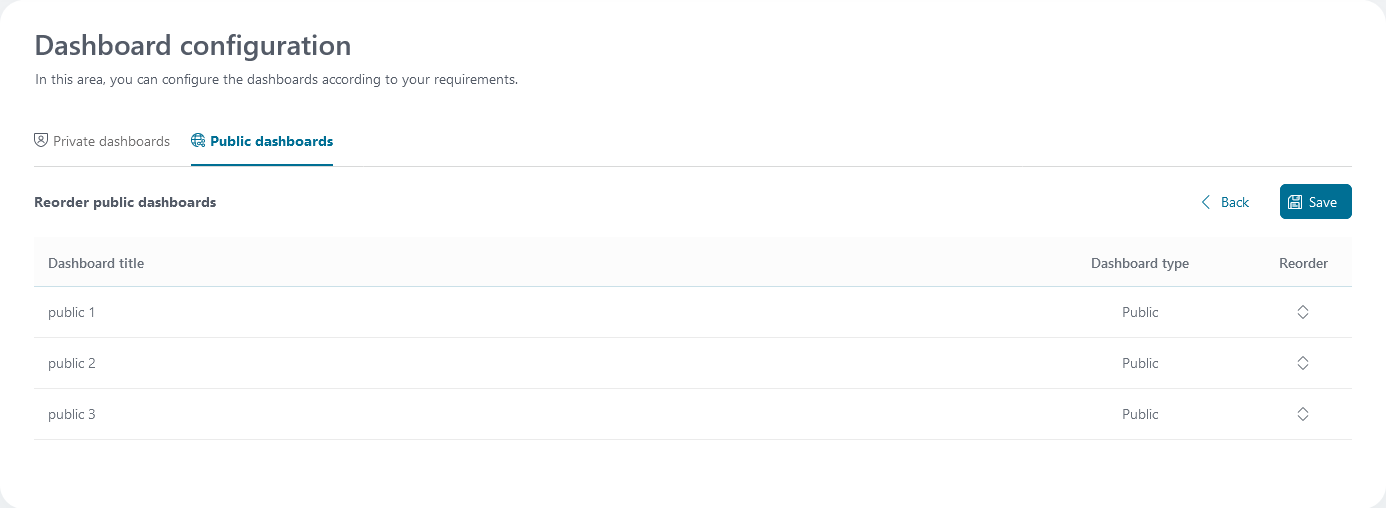Click the reorder handle for public 2
Viewport: 1386px width, 508px height.
tap(1303, 363)
